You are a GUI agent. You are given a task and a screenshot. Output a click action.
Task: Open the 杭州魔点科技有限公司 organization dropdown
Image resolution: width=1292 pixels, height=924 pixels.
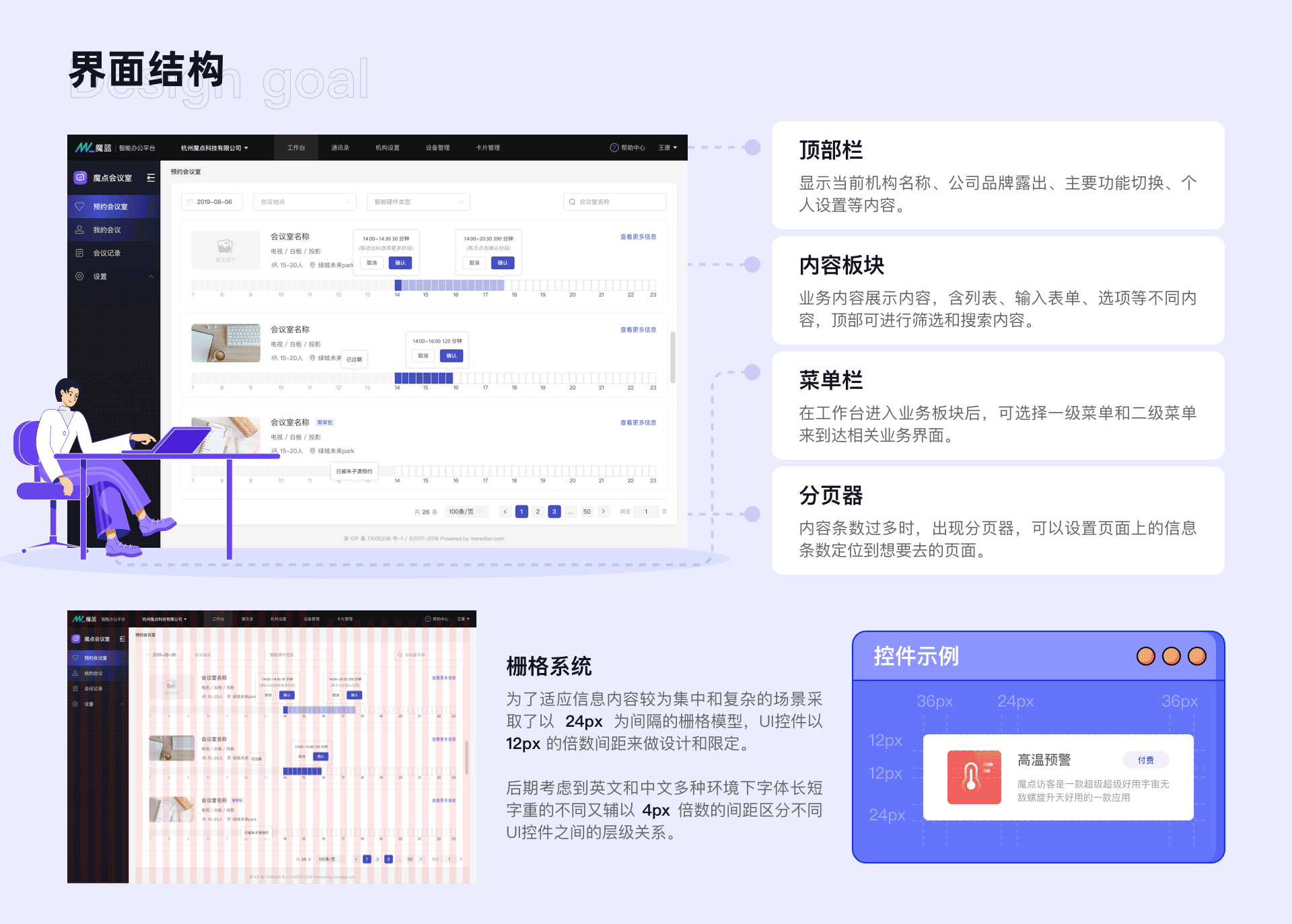click(215, 148)
